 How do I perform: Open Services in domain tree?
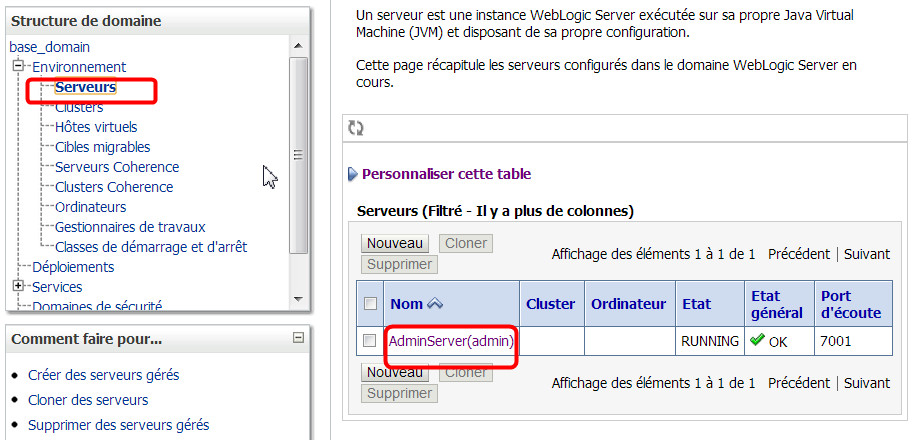(x=57, y=287)
